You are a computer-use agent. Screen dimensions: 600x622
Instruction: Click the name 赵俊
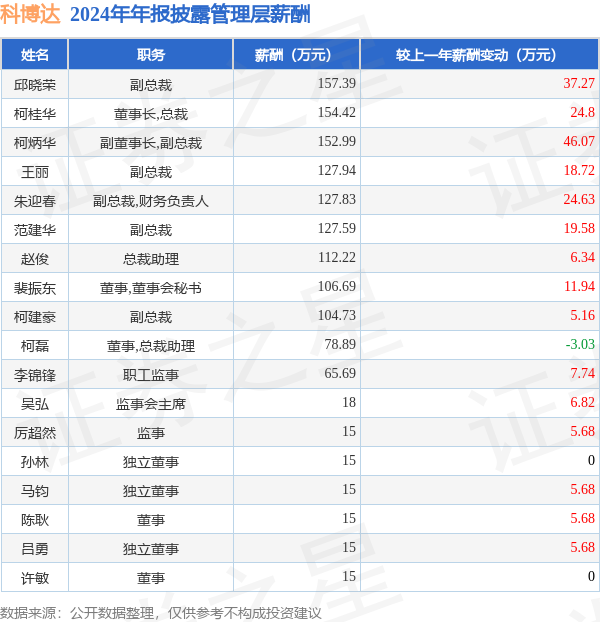(x=35, y=259)
